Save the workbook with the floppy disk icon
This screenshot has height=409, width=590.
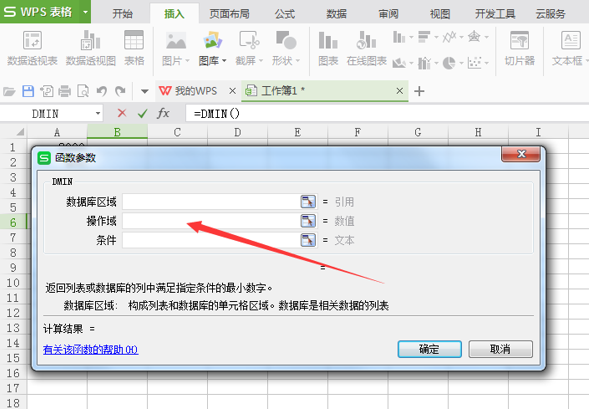click(28, 91)
